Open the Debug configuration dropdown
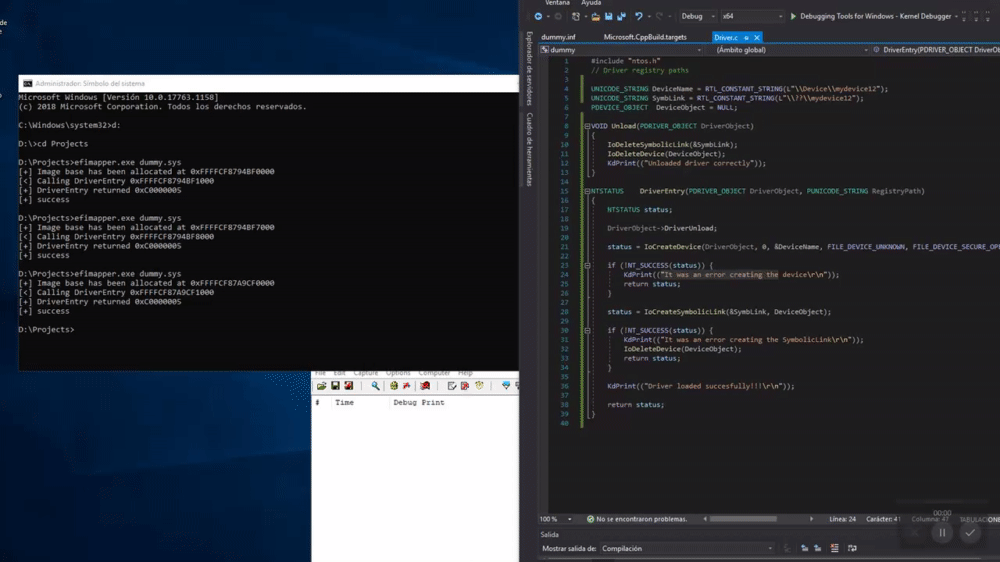 [x=698, y=17]
